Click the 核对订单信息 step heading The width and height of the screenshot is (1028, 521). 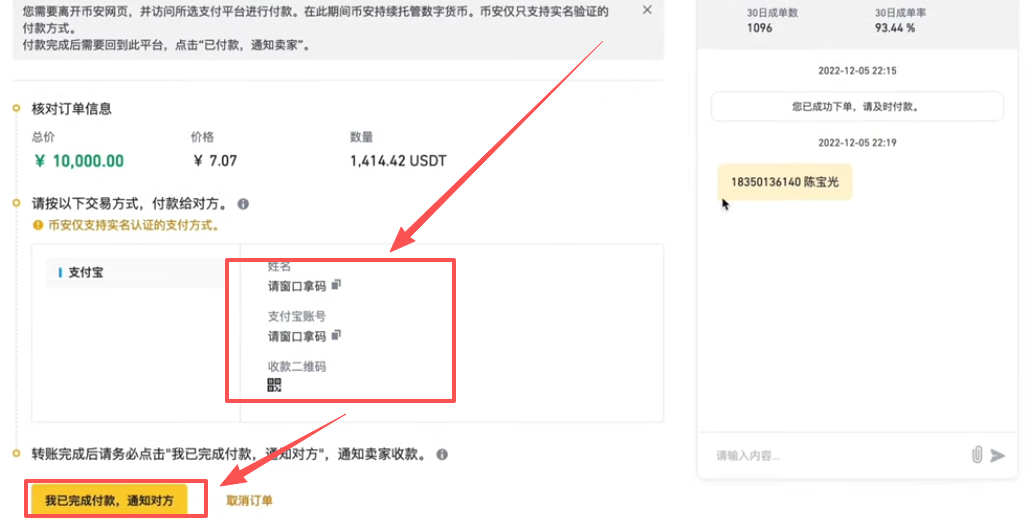[x=71, y=109]
